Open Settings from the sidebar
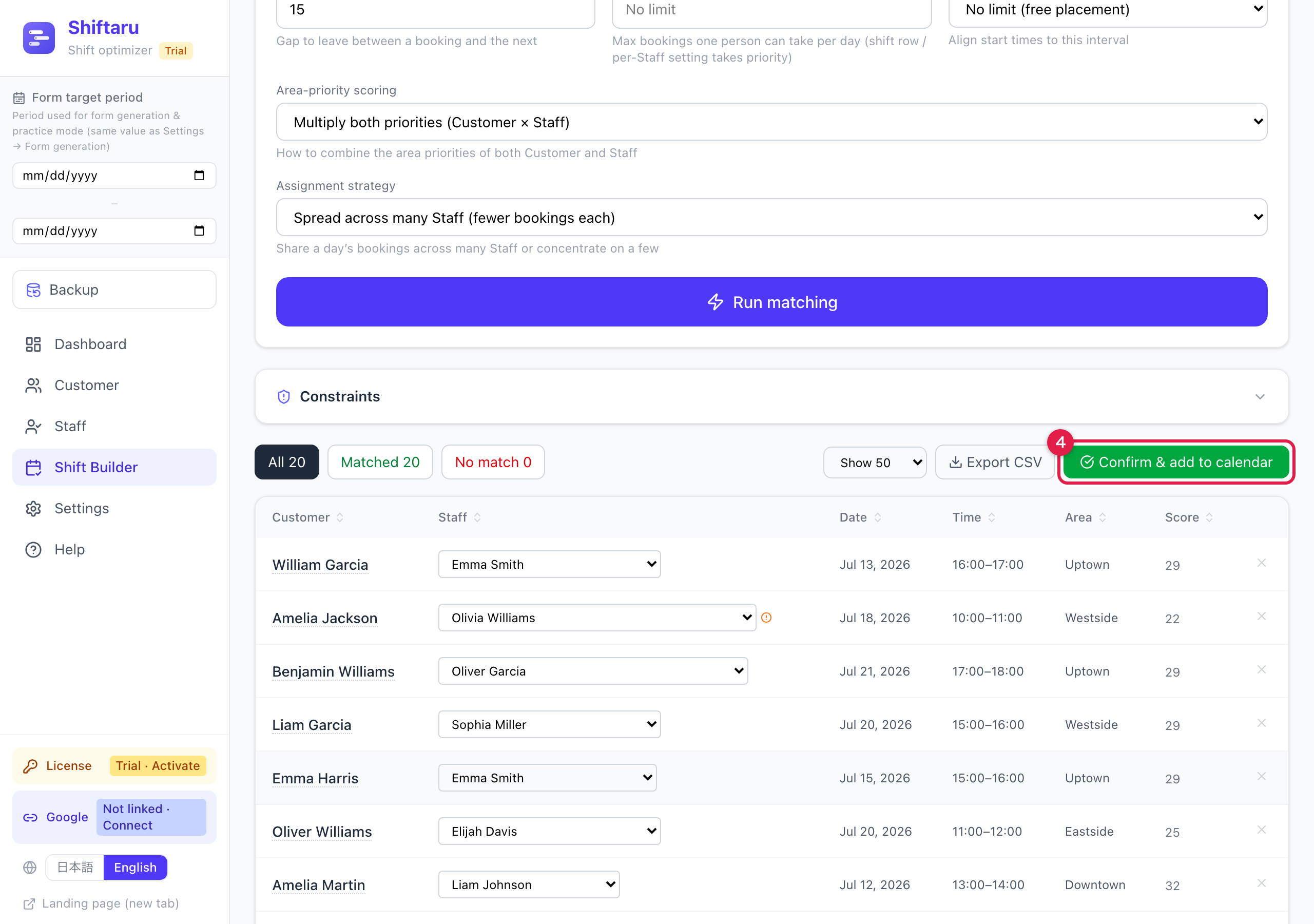Viewport: 1314px width, 924px height. click(x=114, y=508)
